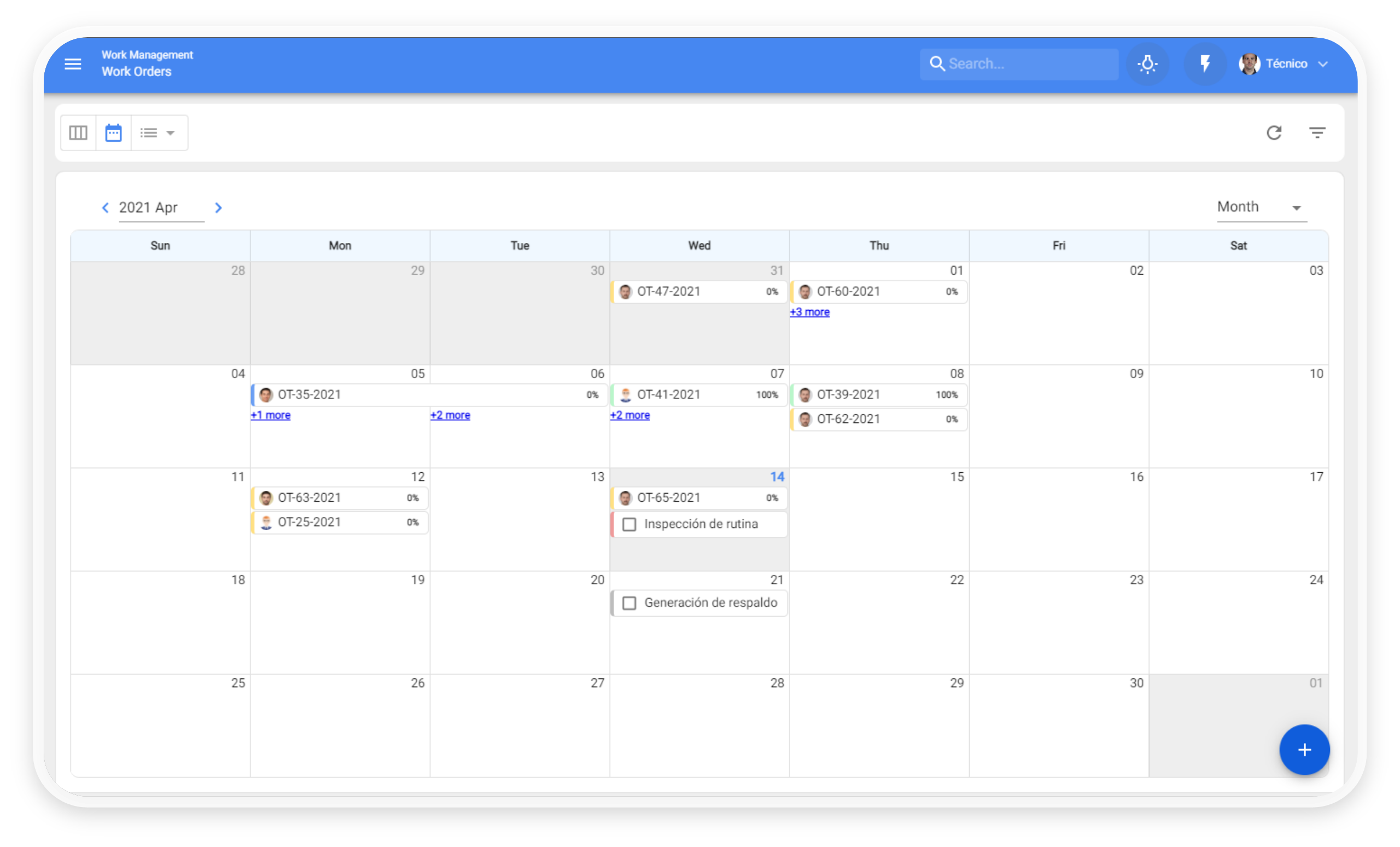Image resolution: width=1400 pixels, height=847 pixels.
Task: Open the hamburger navigation menu
Action: (x=73, y=63)
